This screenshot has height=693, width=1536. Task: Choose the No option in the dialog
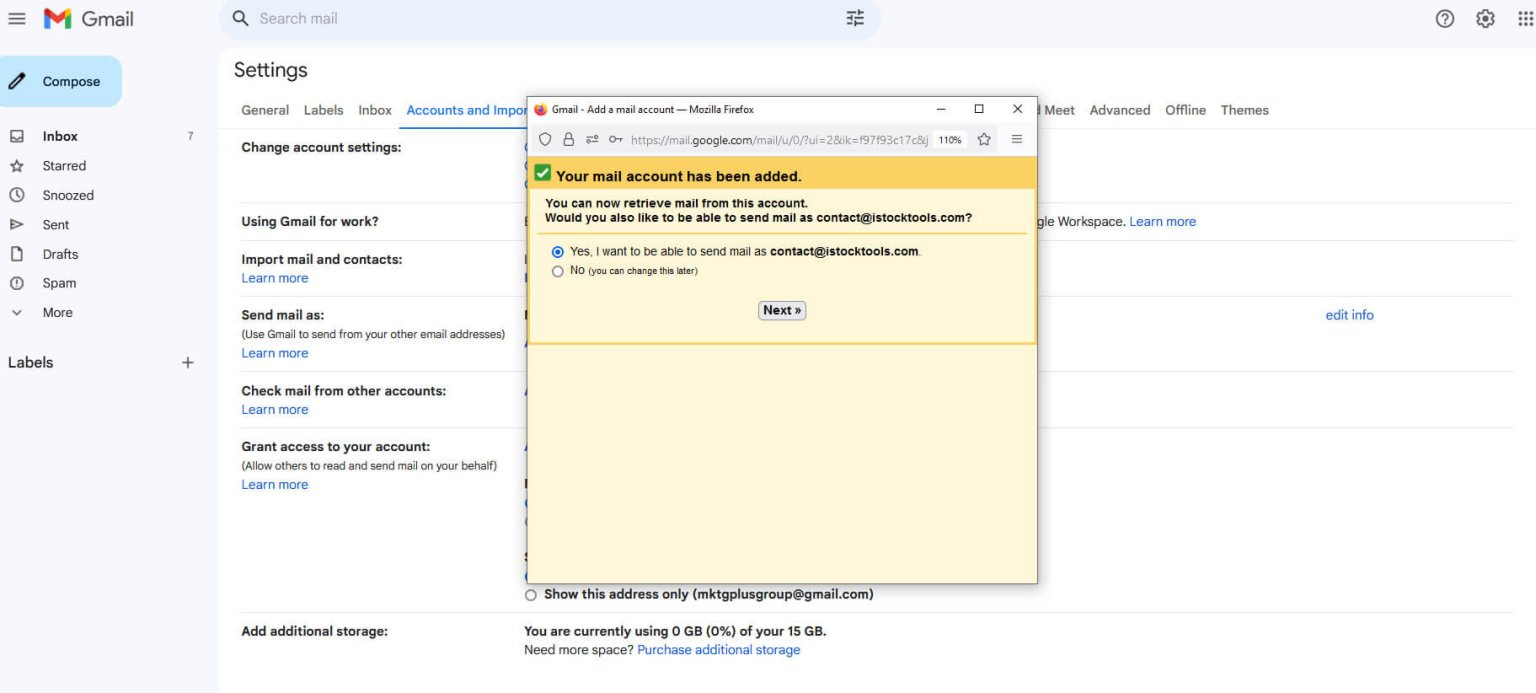(x=558, y=271)
